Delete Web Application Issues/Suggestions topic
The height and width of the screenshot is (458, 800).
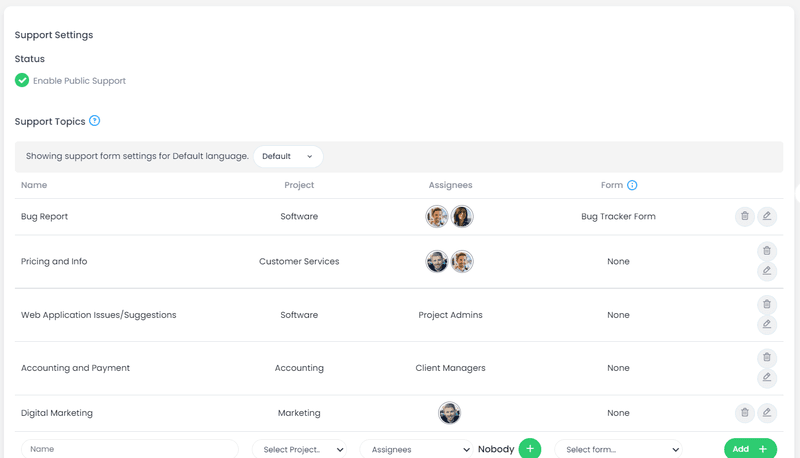point(766,304)
